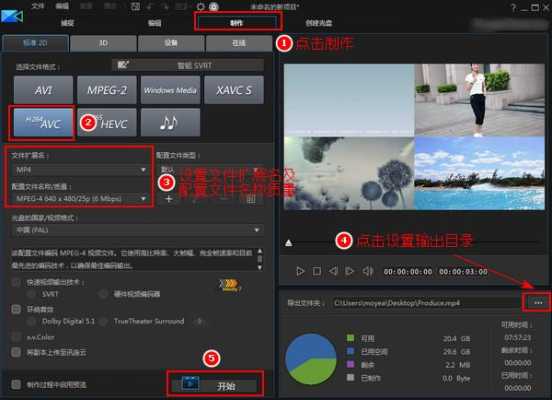Click the preview volume speaker icon

[368, 271]
